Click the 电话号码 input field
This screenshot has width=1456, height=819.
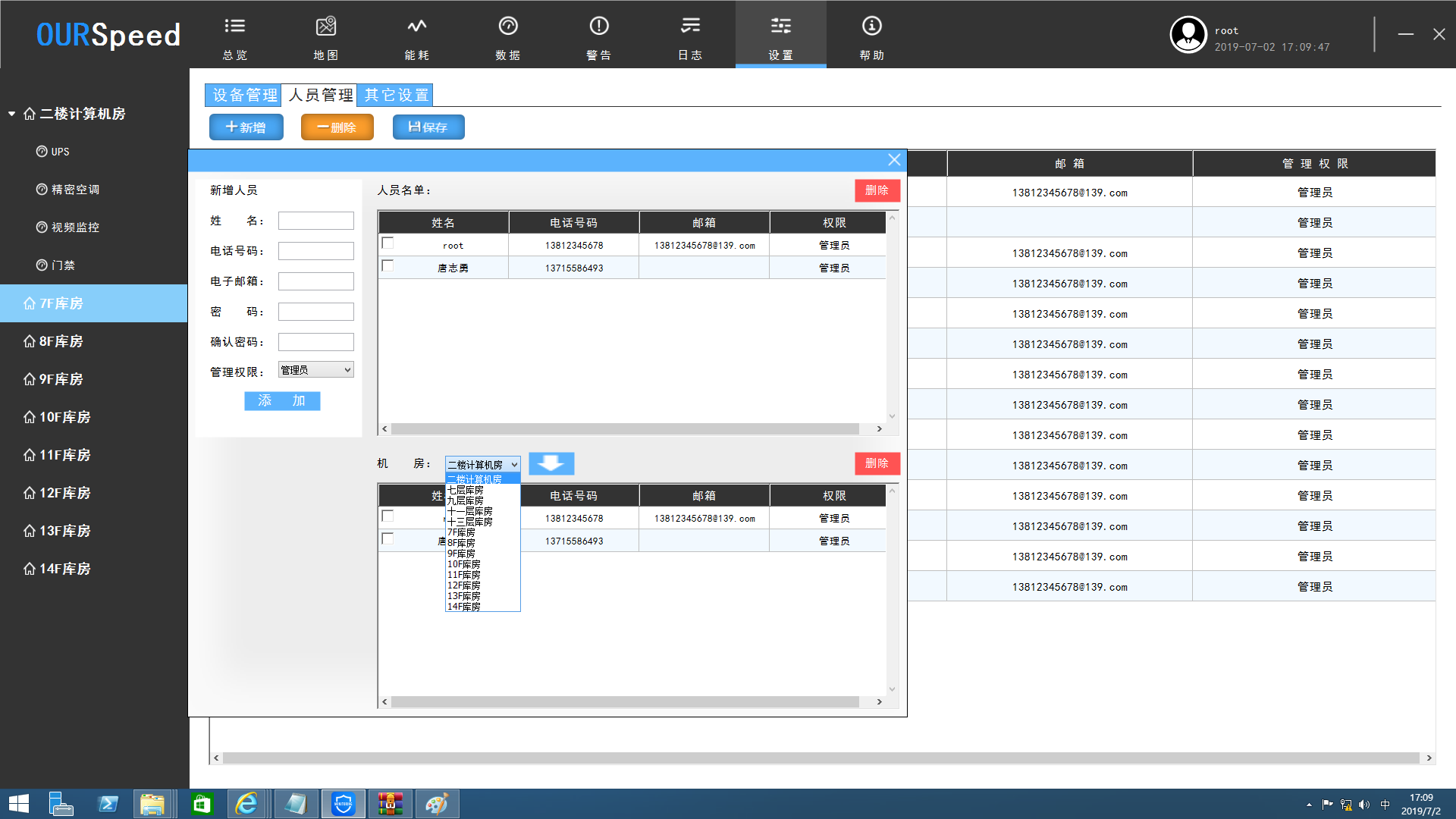tap(315, 251)
